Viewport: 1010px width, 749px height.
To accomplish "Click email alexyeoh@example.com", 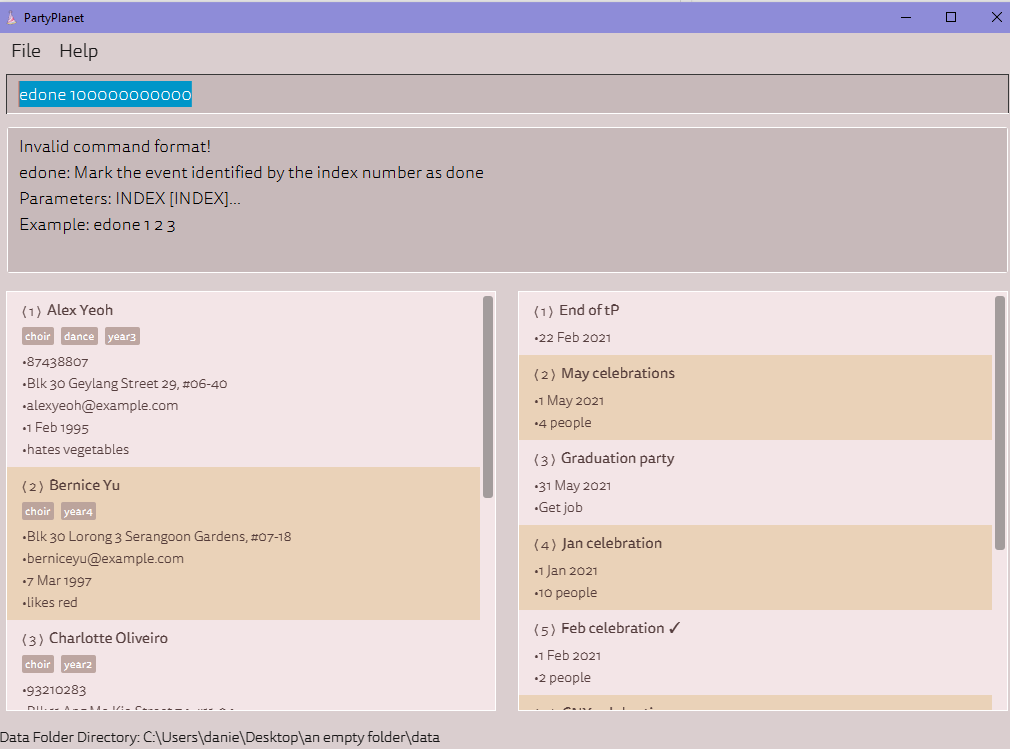I will 102,406.
